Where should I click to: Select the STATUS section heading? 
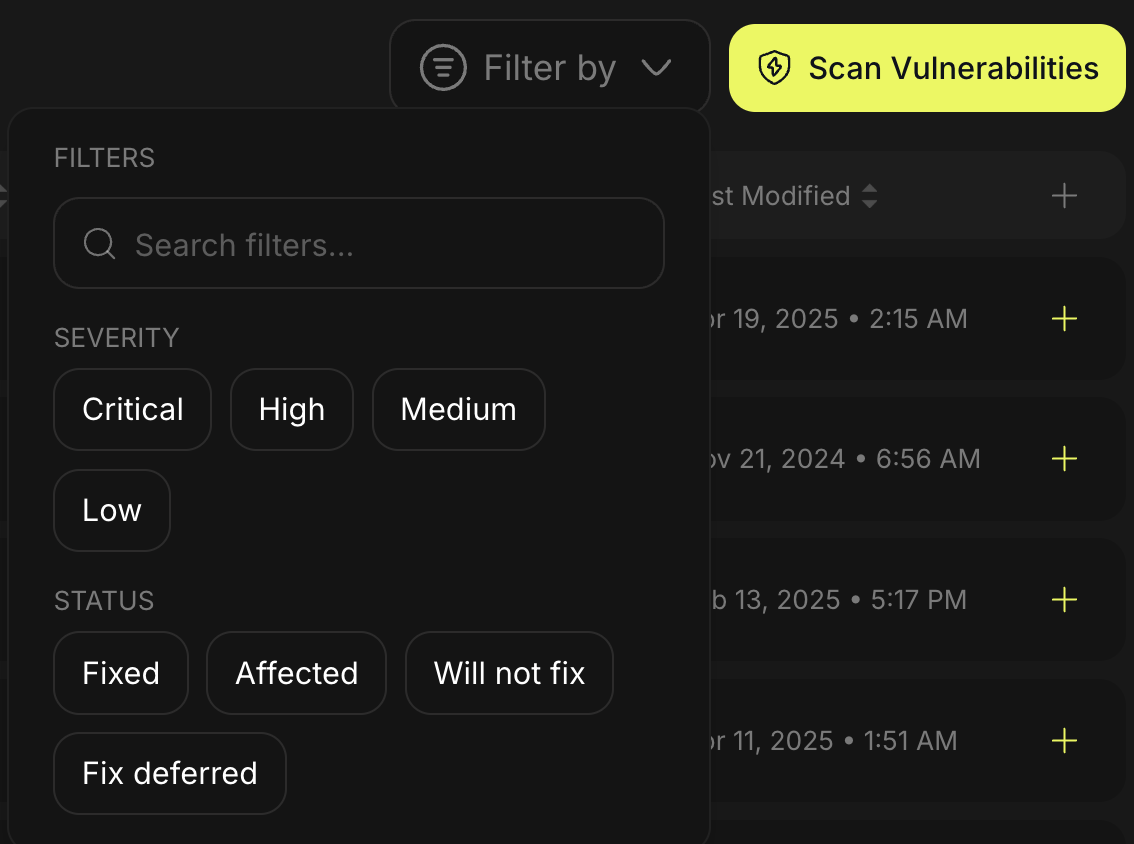[104, 600]
